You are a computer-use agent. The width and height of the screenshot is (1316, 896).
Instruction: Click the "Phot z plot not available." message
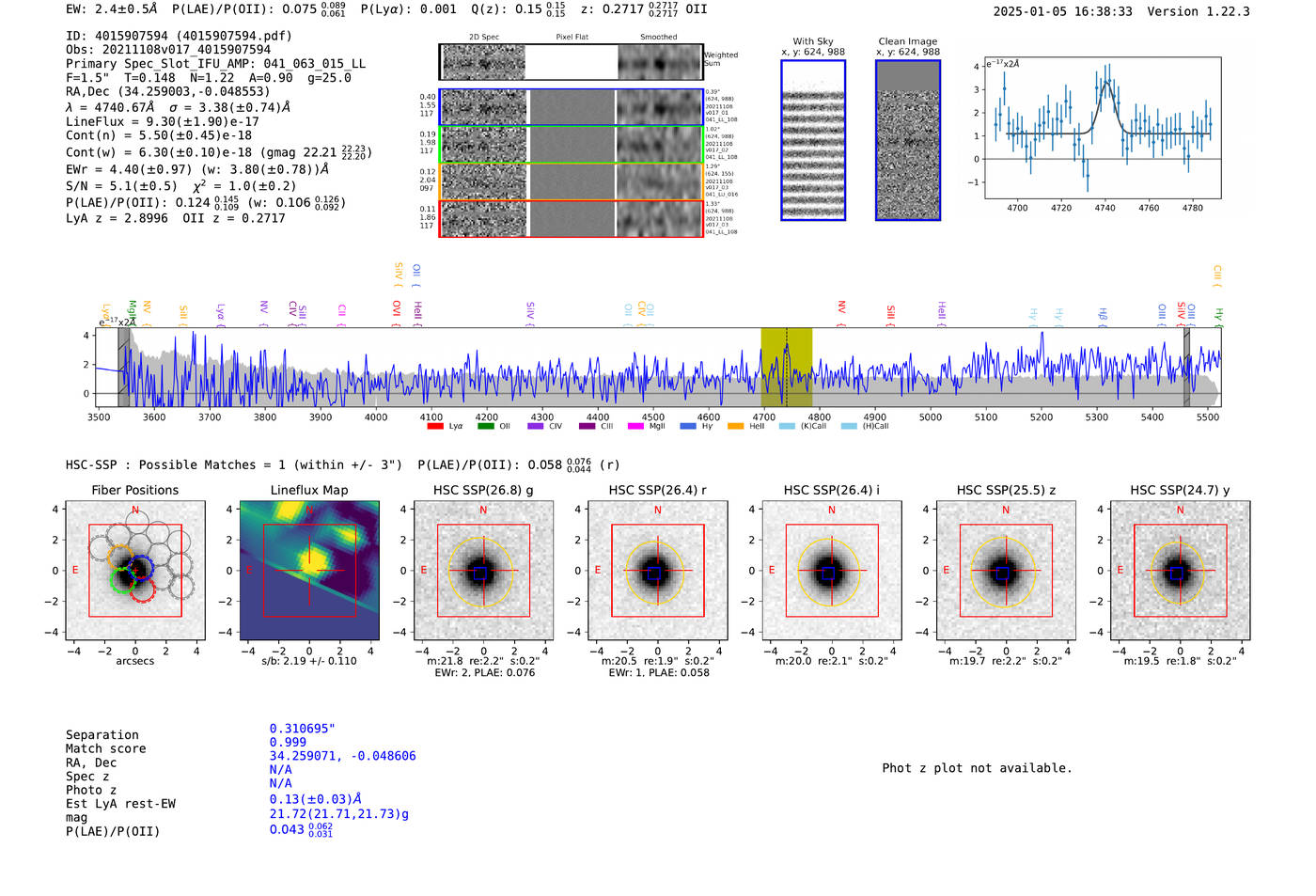point(978,768)
